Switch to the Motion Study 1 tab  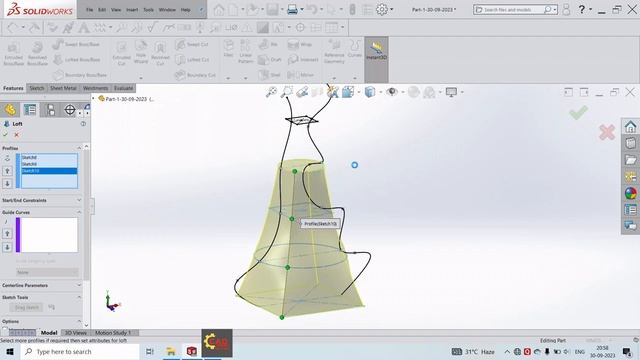pyautogui.click(x=113, y=333)
